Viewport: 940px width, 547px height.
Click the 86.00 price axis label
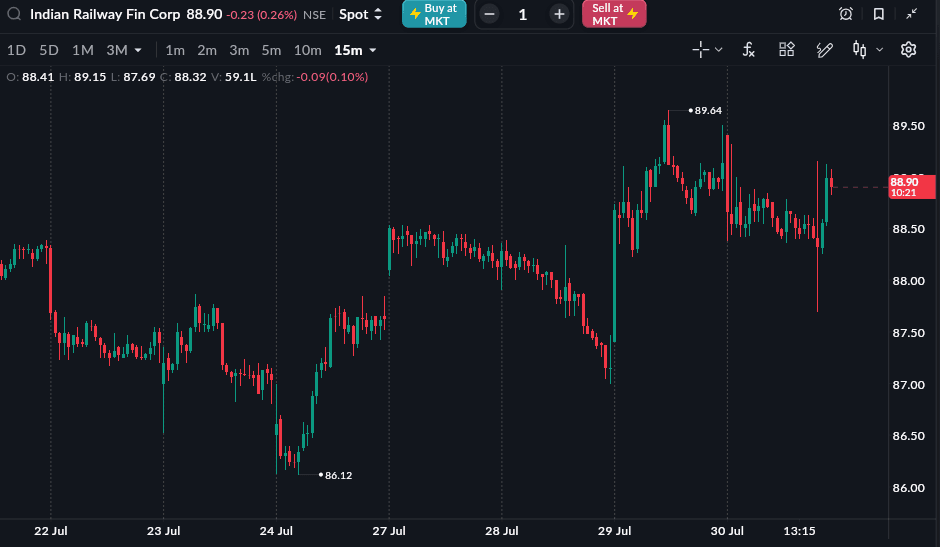click(908, 488)
